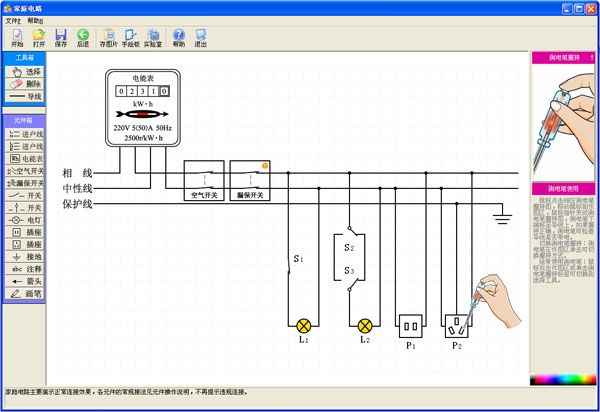
Task: Click the 保存 save toolbar icon
Action: point(61,39)
